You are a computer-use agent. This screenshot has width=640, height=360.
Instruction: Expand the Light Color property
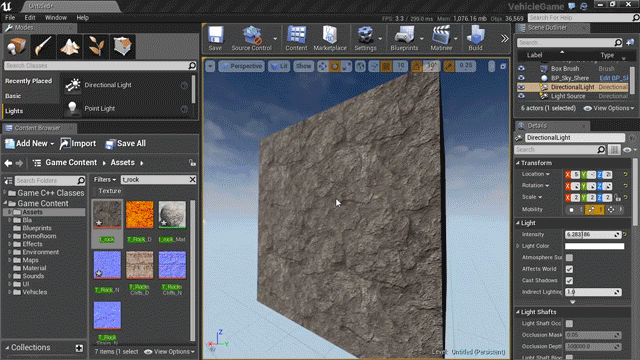point(518,246)
